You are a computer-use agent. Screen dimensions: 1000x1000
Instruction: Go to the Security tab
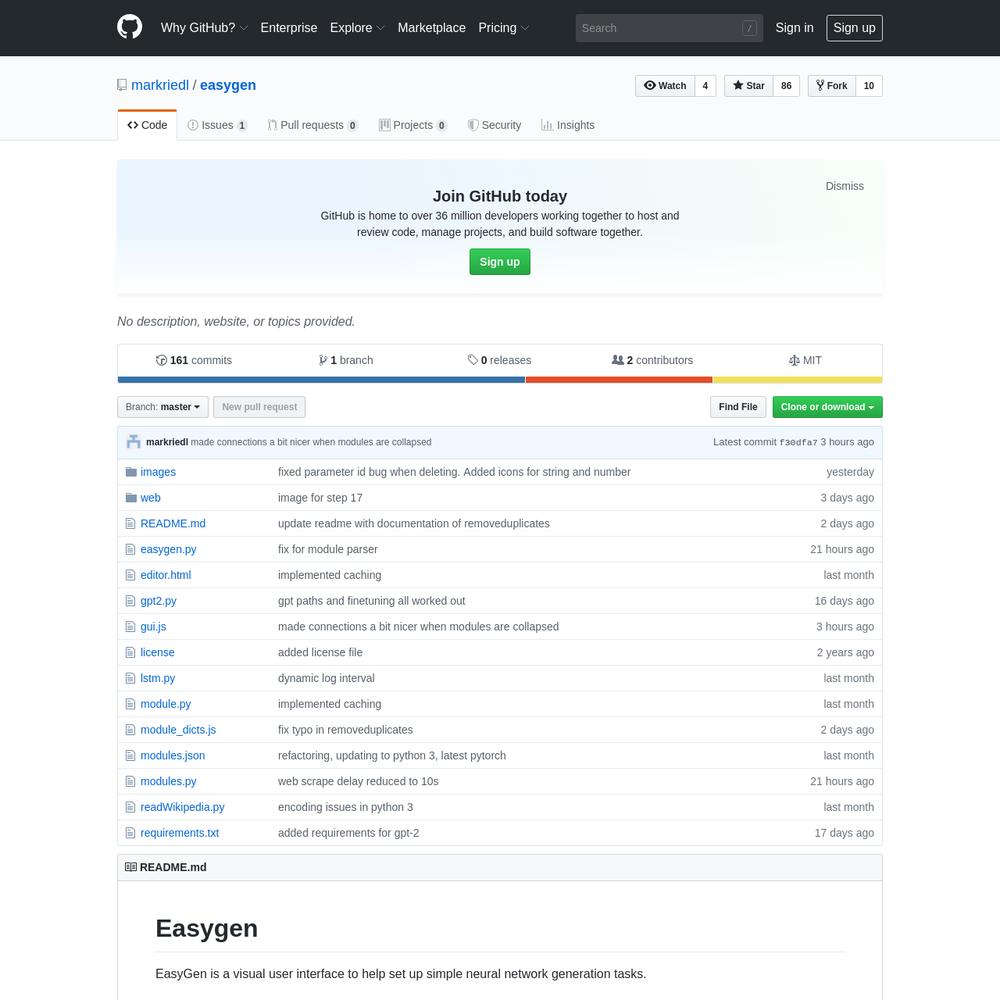pyautogui.click(x=494, y=125)
